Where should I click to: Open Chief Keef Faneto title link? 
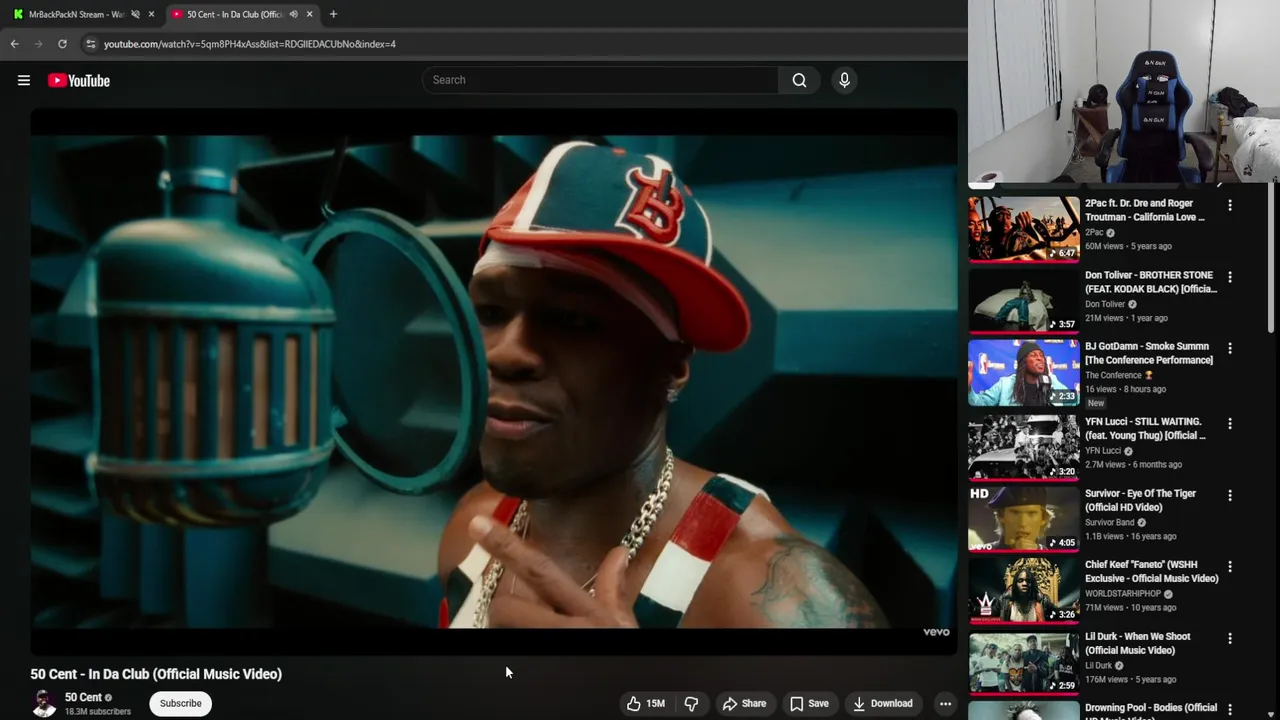(1152, 571)
